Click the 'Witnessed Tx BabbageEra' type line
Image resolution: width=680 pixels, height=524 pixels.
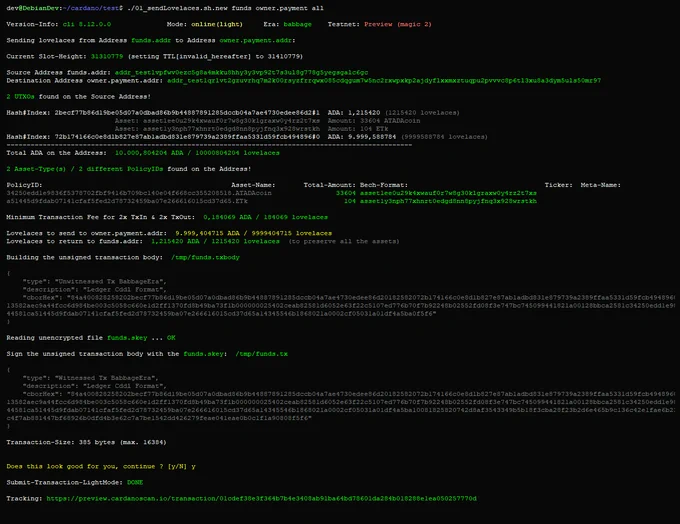tap(91, 378)
